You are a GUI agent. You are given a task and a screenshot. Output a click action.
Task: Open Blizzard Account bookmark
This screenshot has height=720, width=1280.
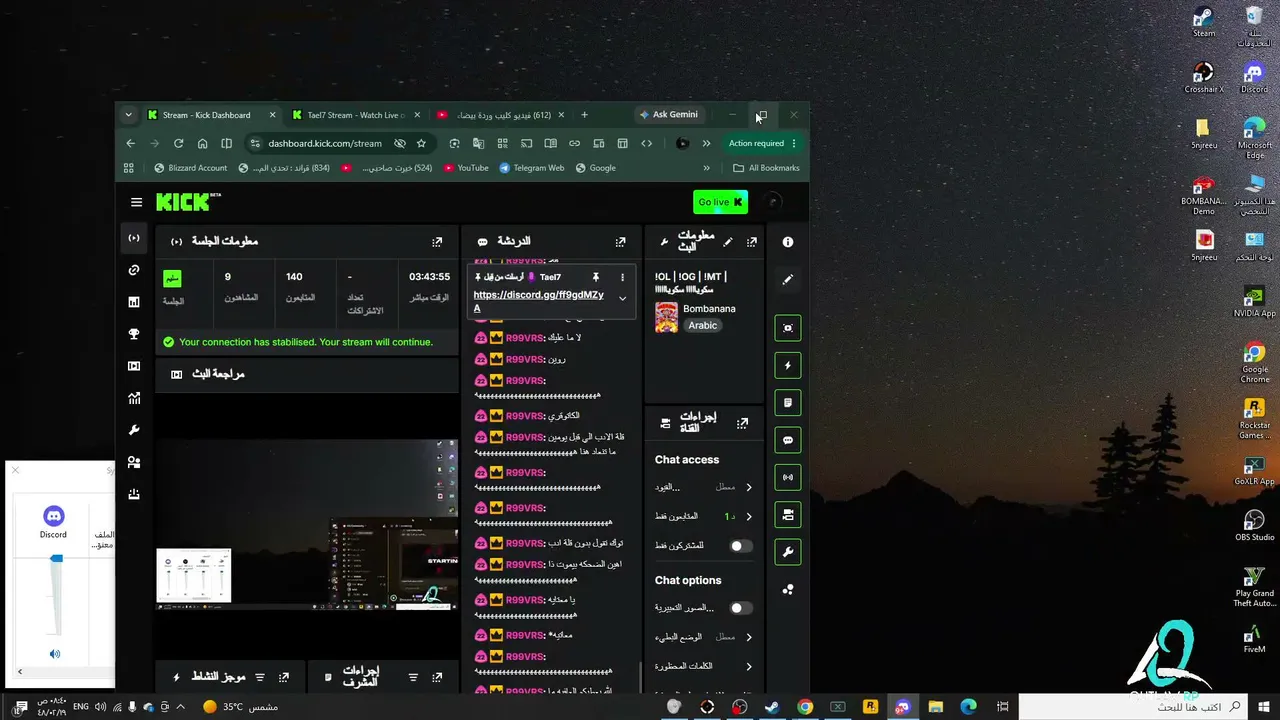click(190, 168)
